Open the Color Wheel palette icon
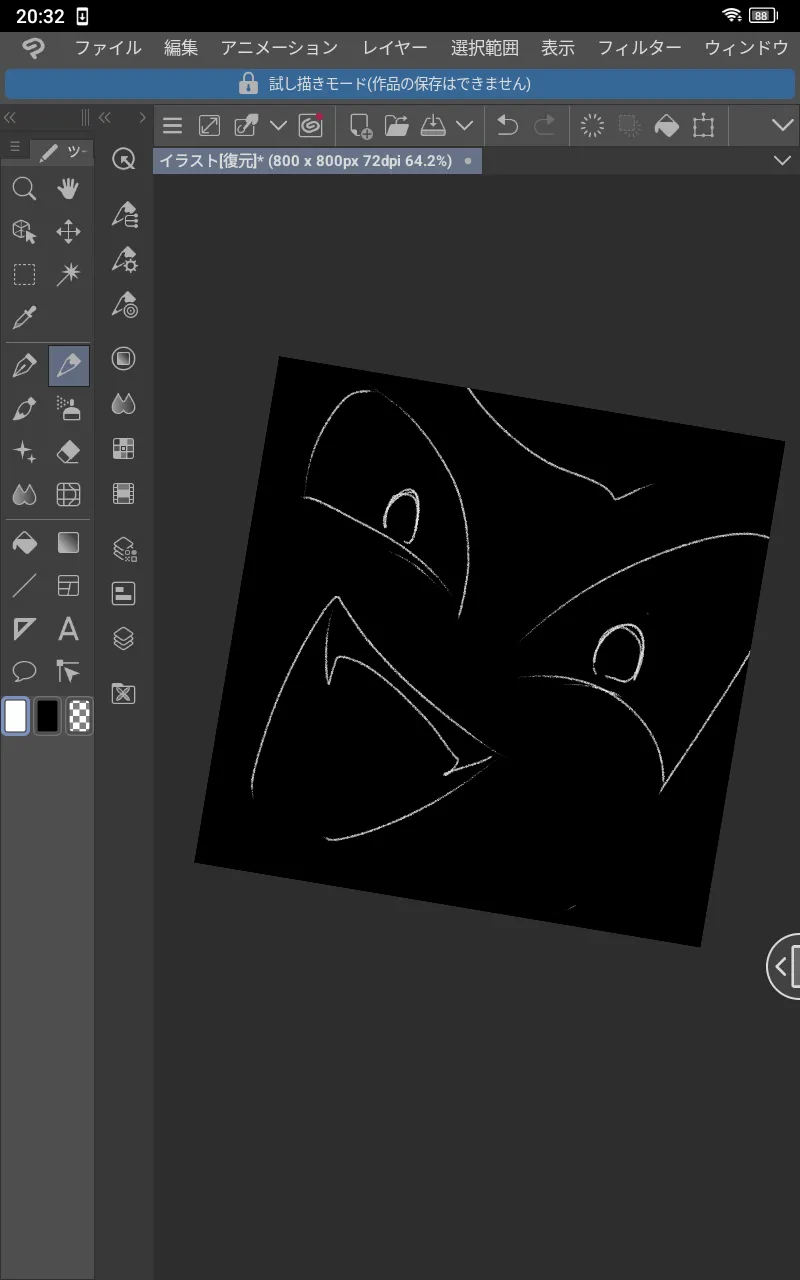The height and width of the screenshot is (1280, 800). [x=124, y=359]
